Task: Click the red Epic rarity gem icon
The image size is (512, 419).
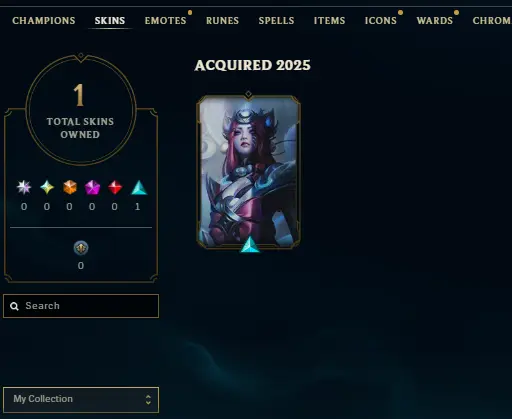Action: point(115,187)
